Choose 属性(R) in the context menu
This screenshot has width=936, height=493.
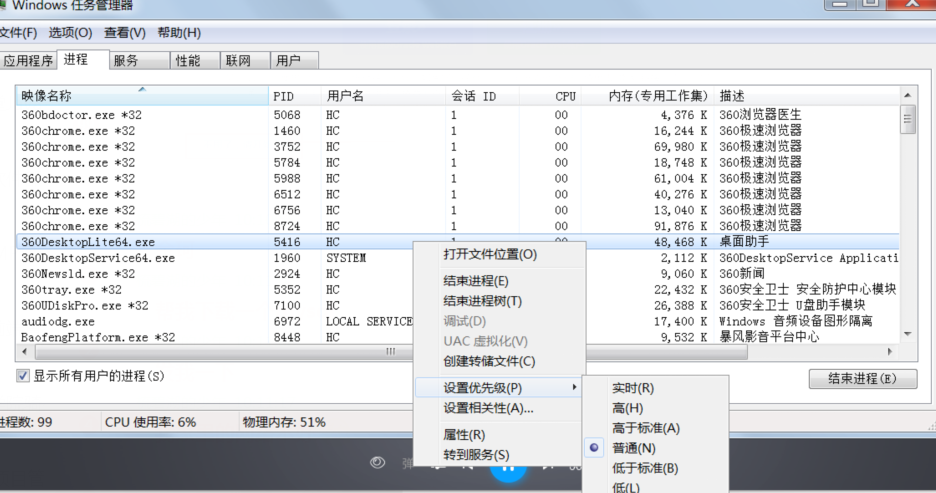tap(499, 435)
